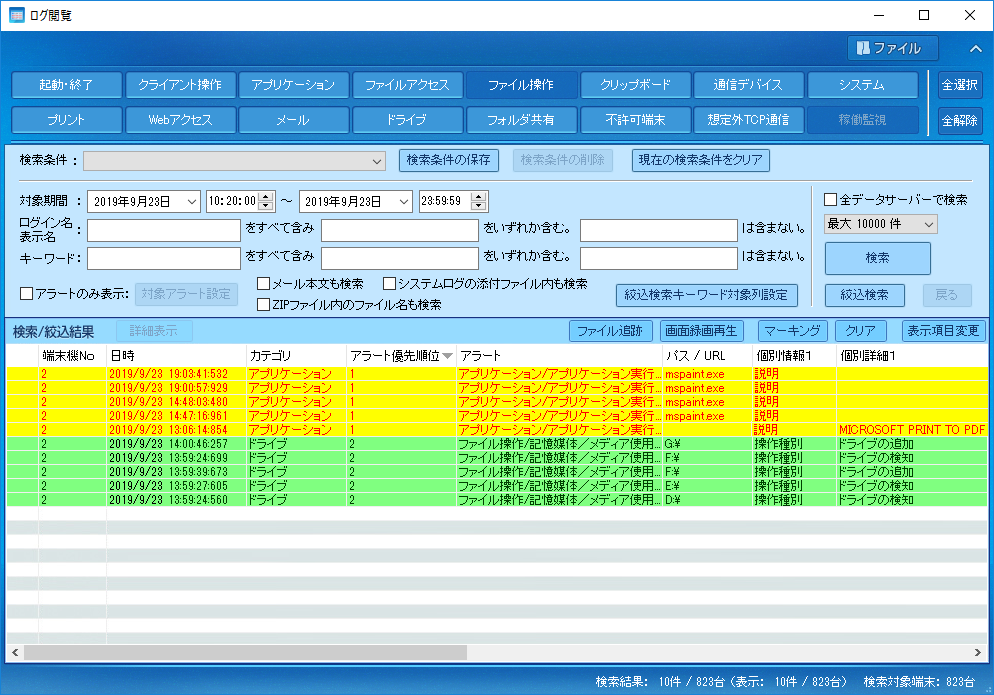Enable システムログの添付ファイル内も検索 checkbox
994x695 pixels.
(389, 283)
